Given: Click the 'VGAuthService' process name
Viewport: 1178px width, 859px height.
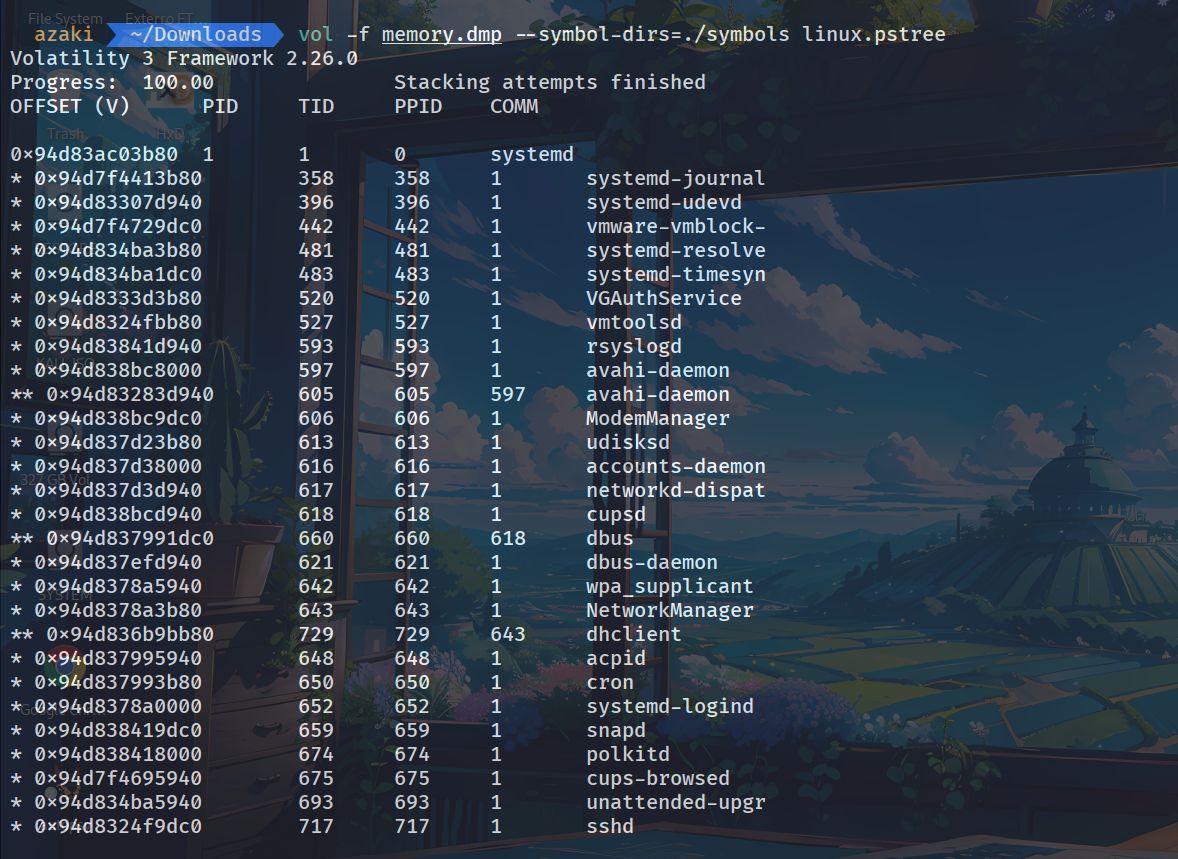Looking at the screenshot, I should point(664,299).
